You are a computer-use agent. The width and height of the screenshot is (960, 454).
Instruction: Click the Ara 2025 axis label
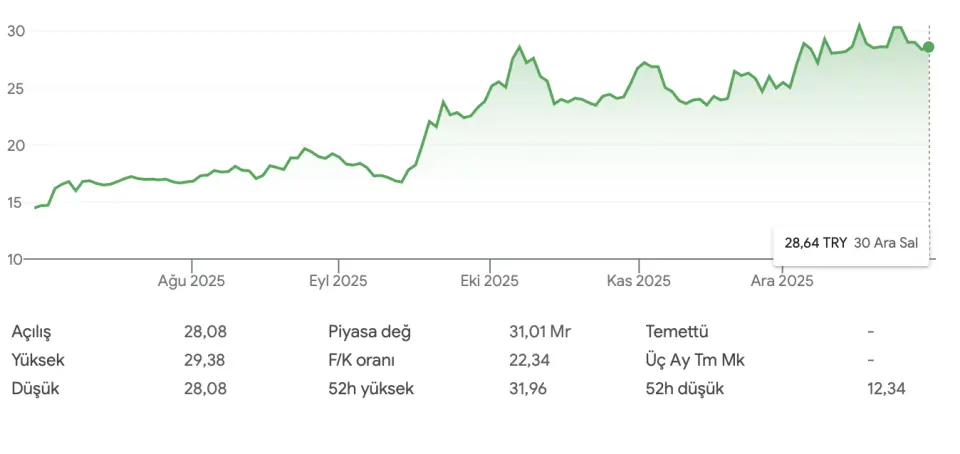(783, 281)
